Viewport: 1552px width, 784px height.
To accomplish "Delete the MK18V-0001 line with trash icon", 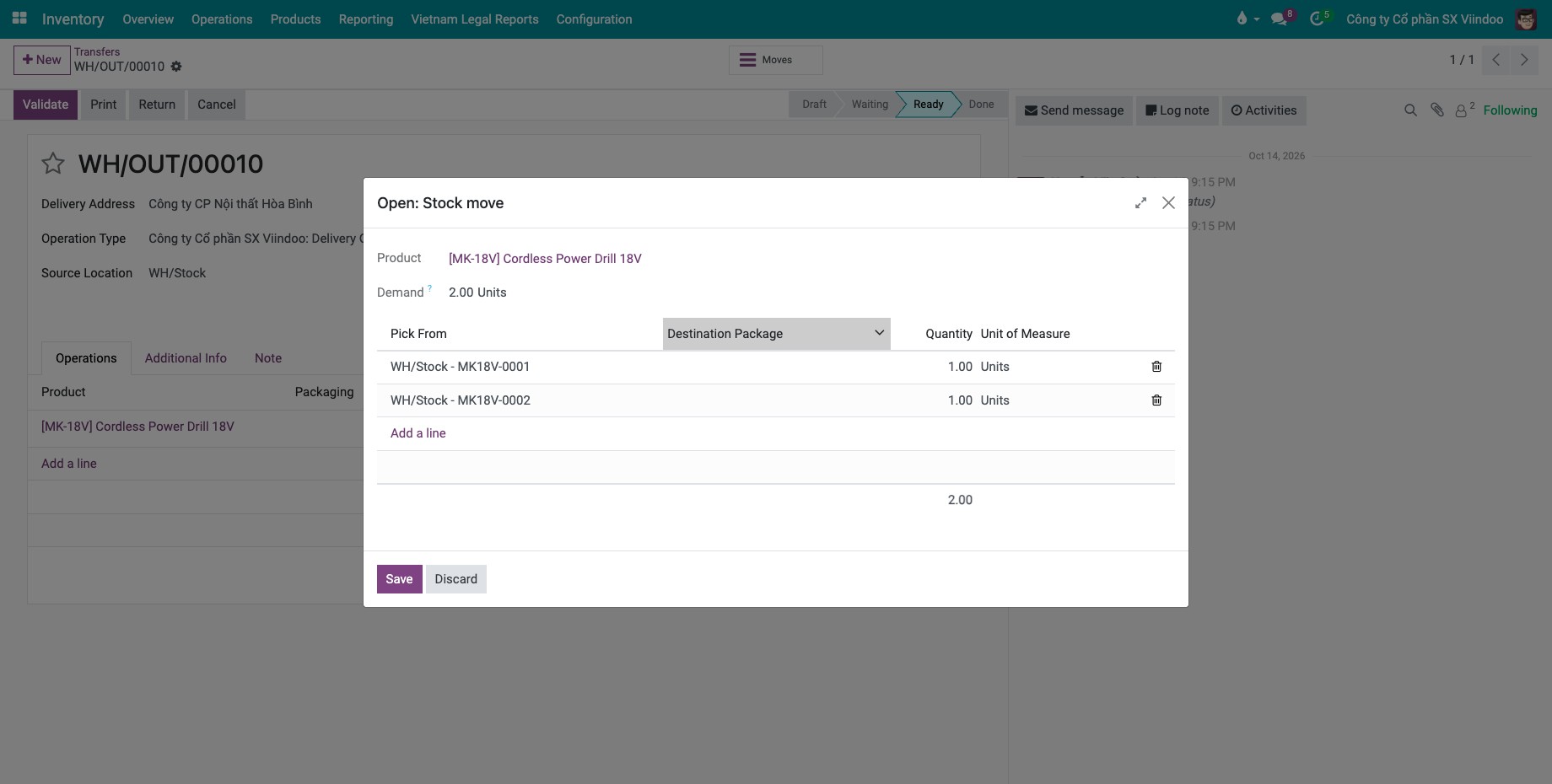I will click(1156, 367).
